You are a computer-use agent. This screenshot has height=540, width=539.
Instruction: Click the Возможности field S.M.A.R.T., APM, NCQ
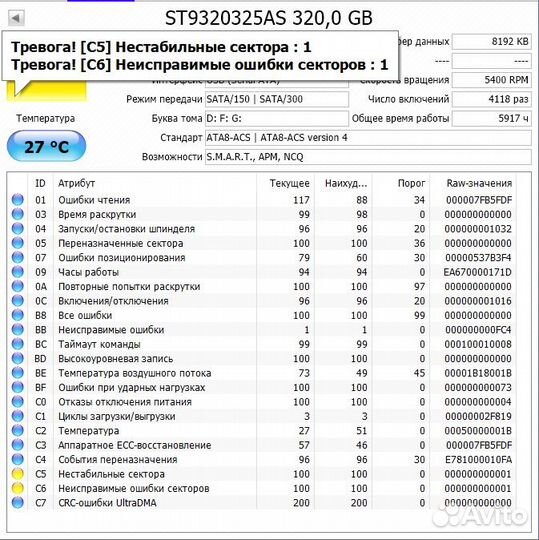point(368,157)
